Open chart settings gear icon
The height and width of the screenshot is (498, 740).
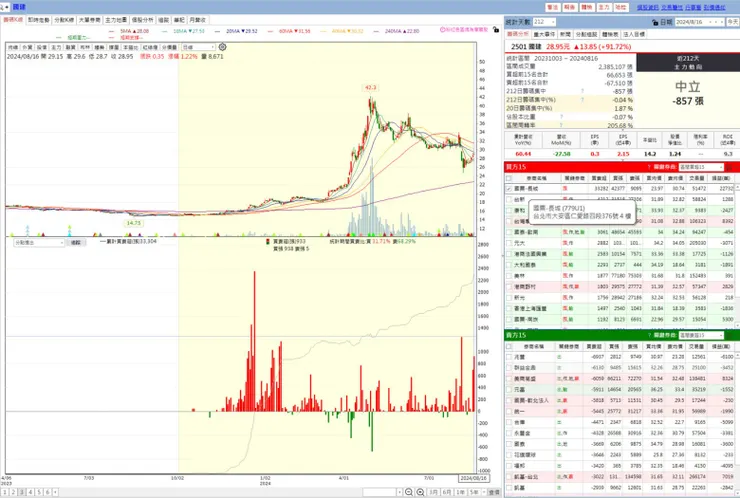pos(222,47)
